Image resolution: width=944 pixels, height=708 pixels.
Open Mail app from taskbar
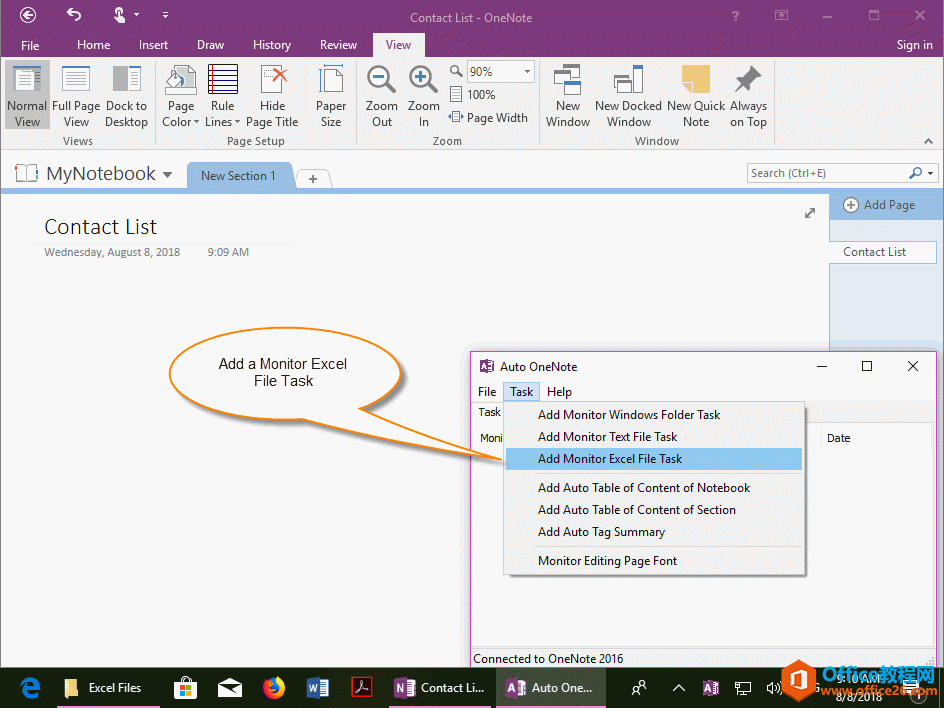click(229, 688)
